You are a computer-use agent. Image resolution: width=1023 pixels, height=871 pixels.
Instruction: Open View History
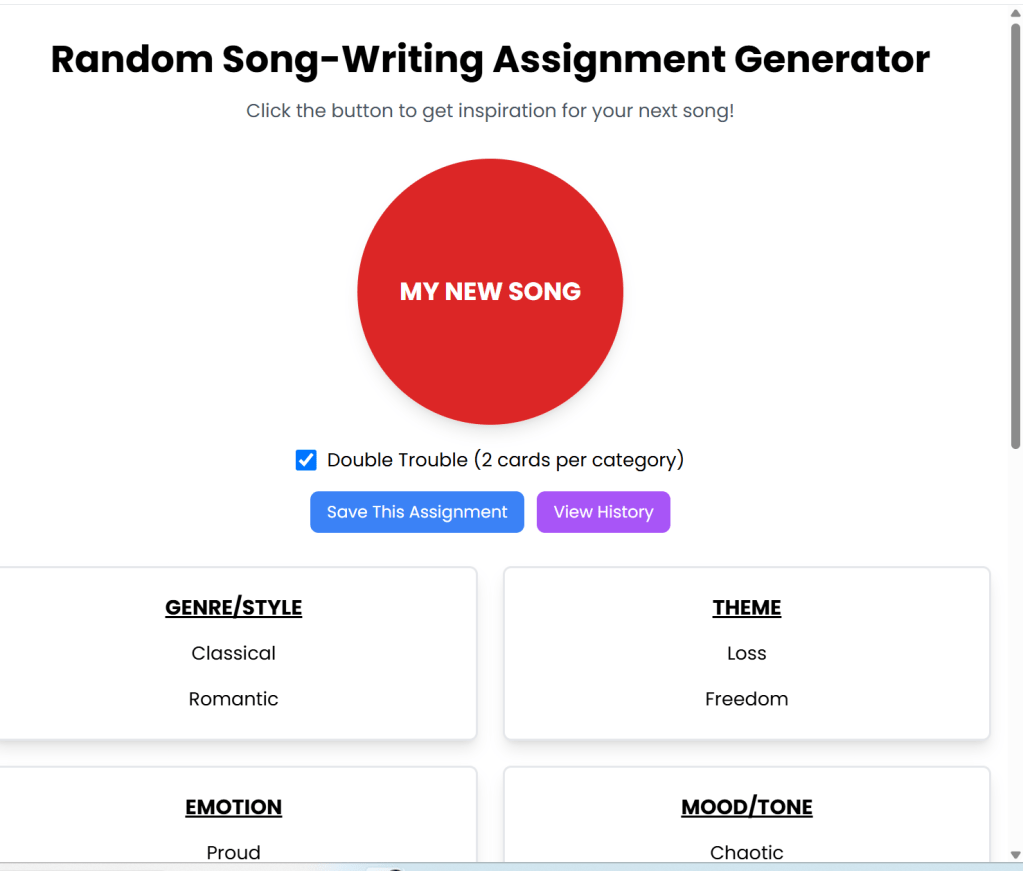(603, 512)
